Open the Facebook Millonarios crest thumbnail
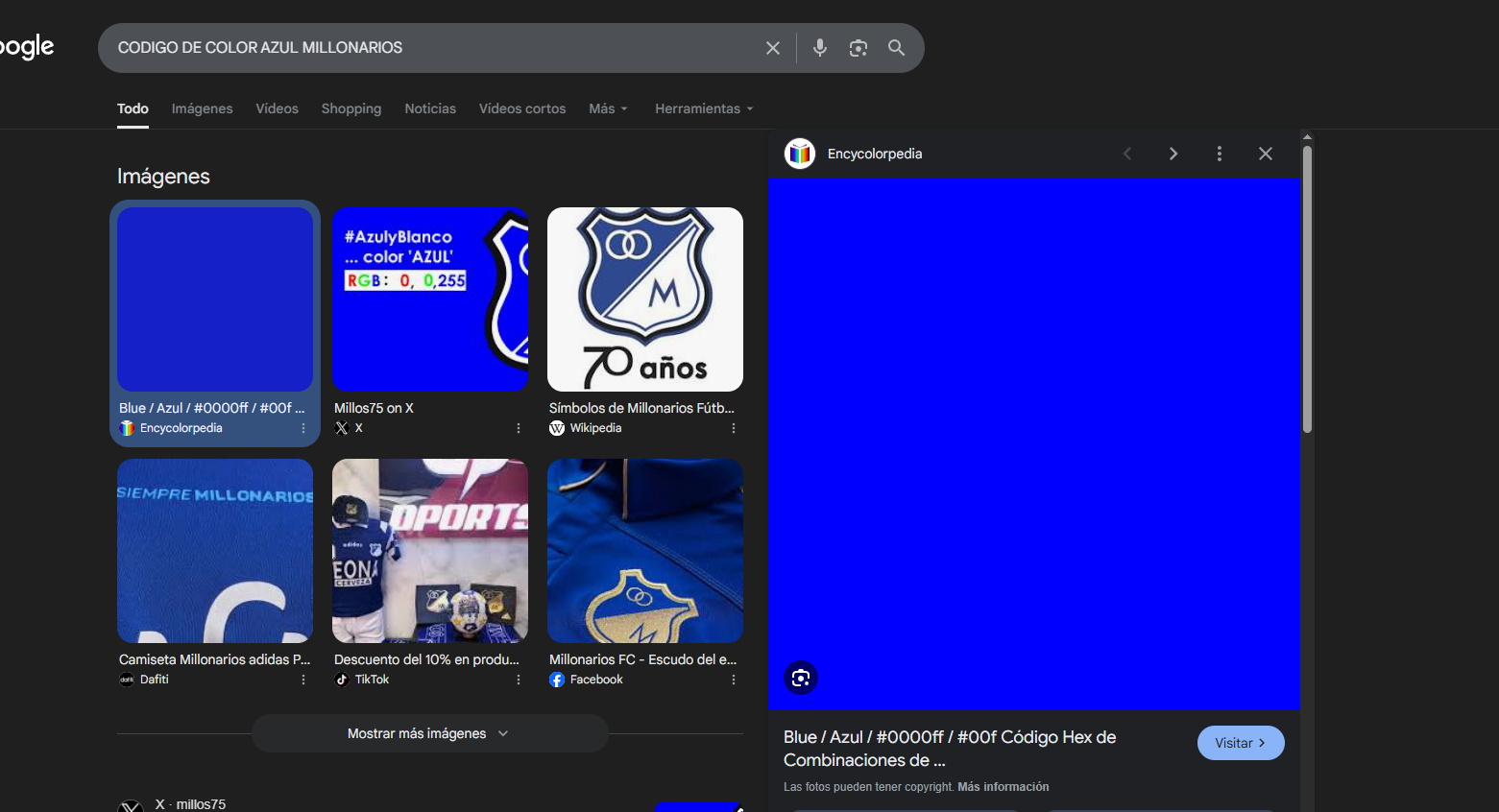 (645, 551)
